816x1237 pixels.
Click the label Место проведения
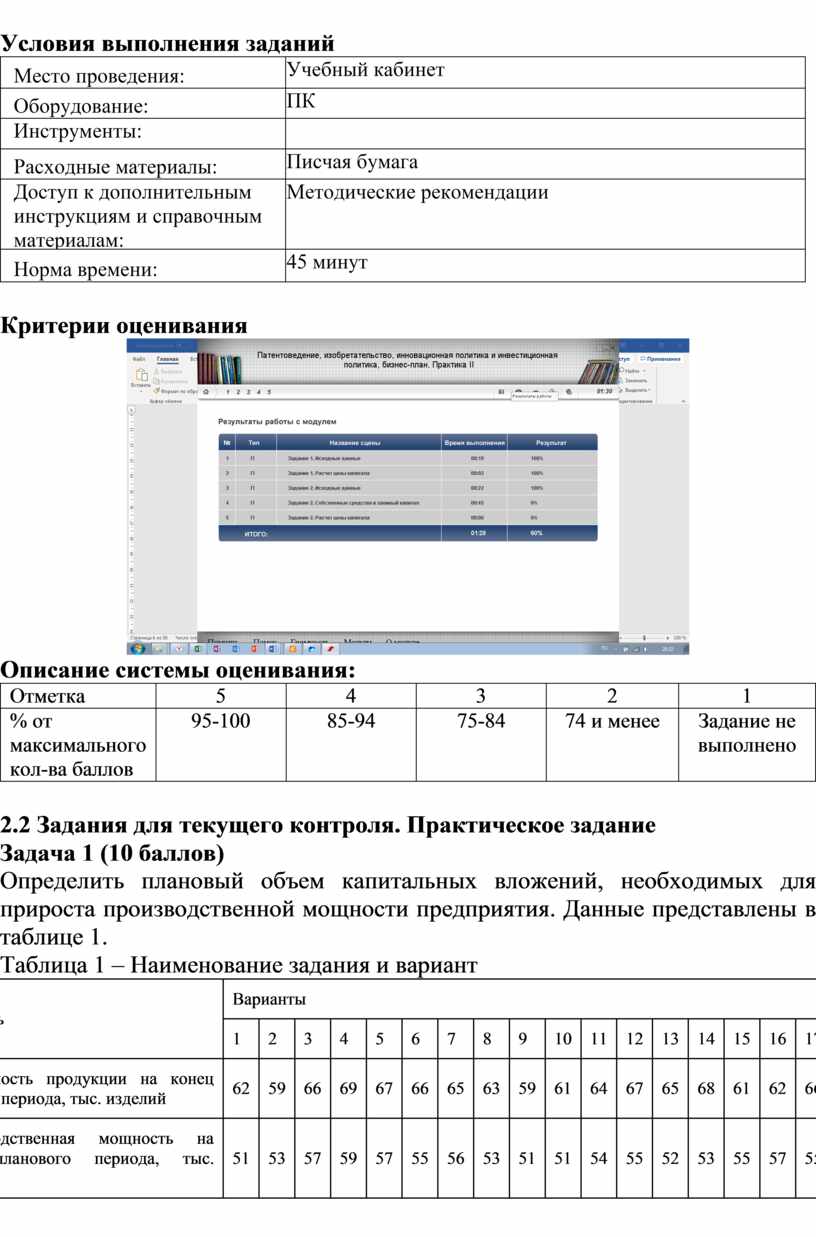[x=99, y=76]
